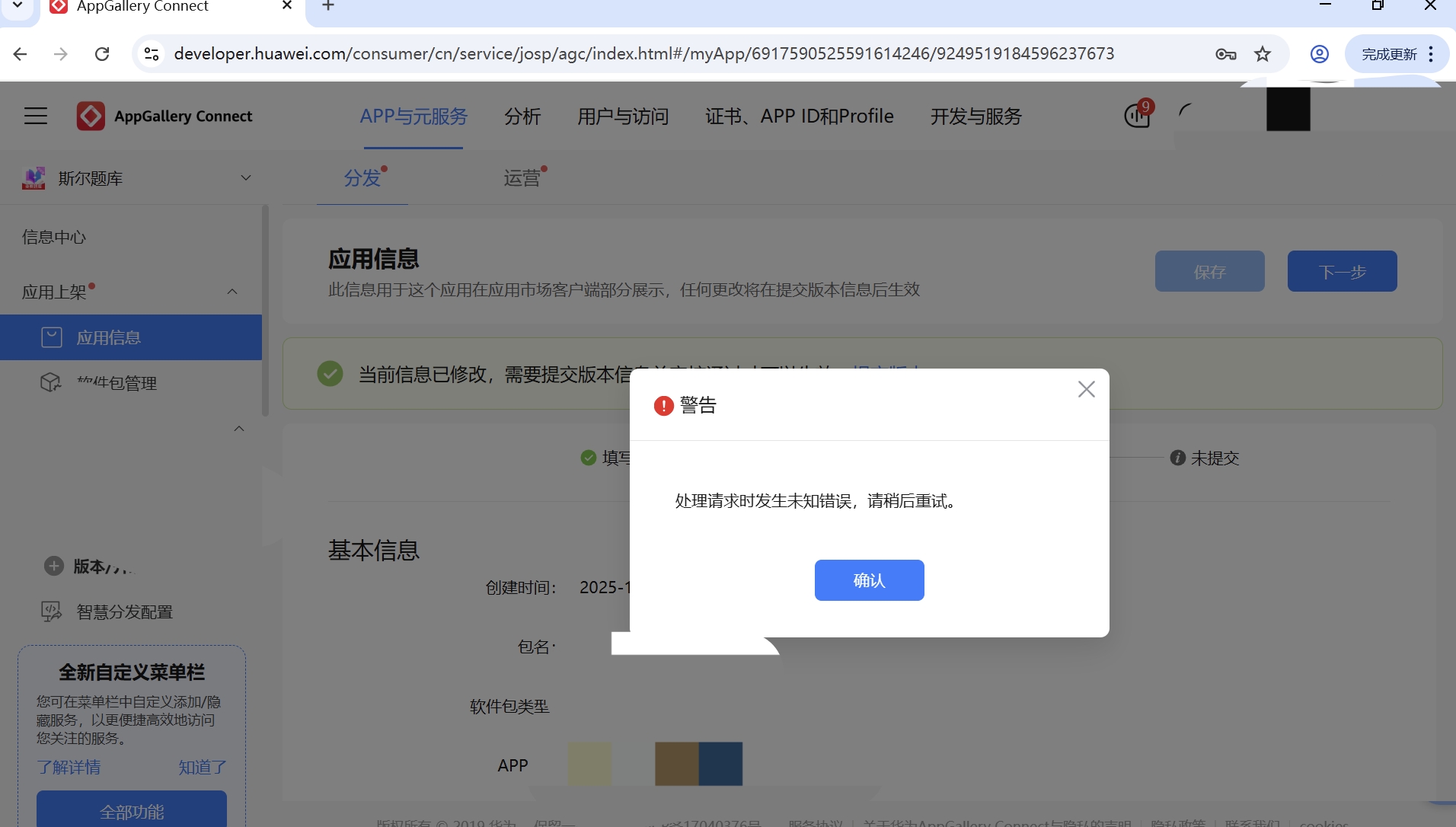Select 智慧分发配置 in the sidebar
This screenshot has width=1456, height=827.
click(124, 612)
